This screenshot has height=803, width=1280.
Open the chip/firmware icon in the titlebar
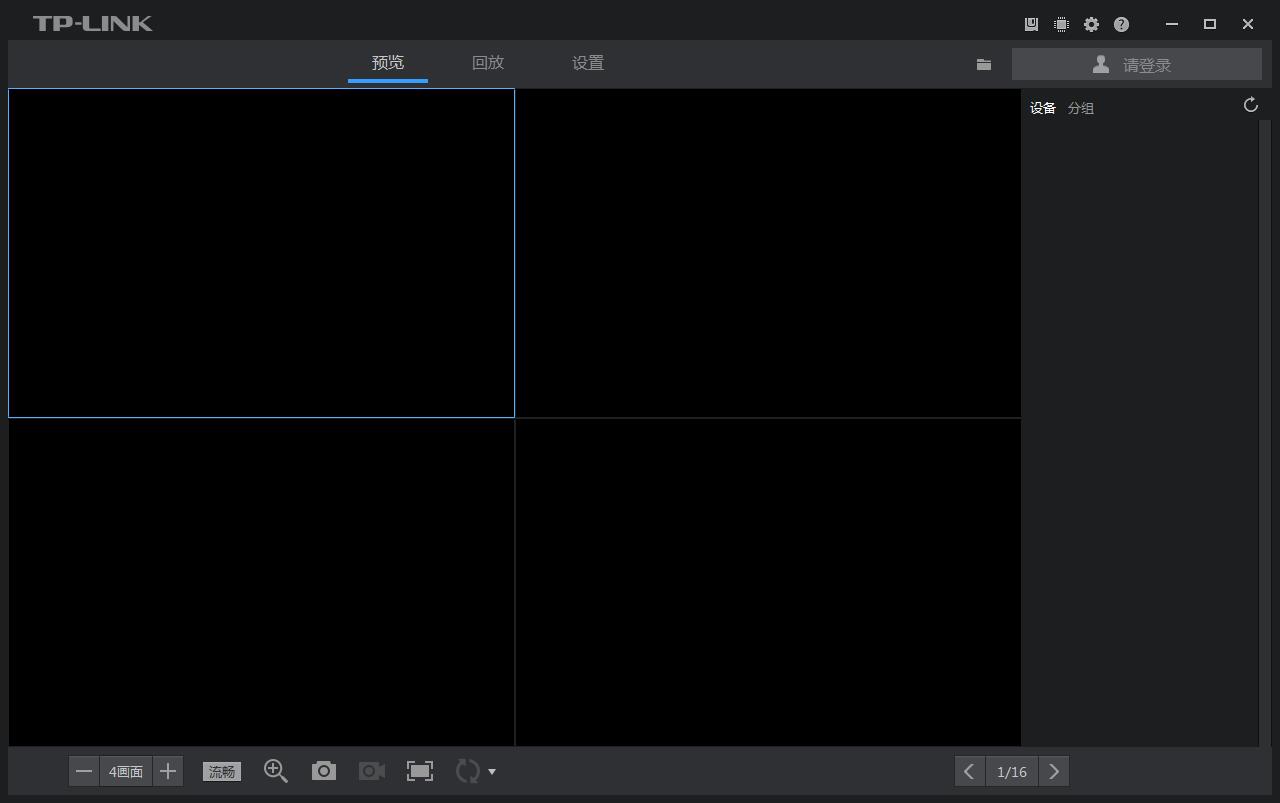pyautogui.click(x=1061, y=24)
